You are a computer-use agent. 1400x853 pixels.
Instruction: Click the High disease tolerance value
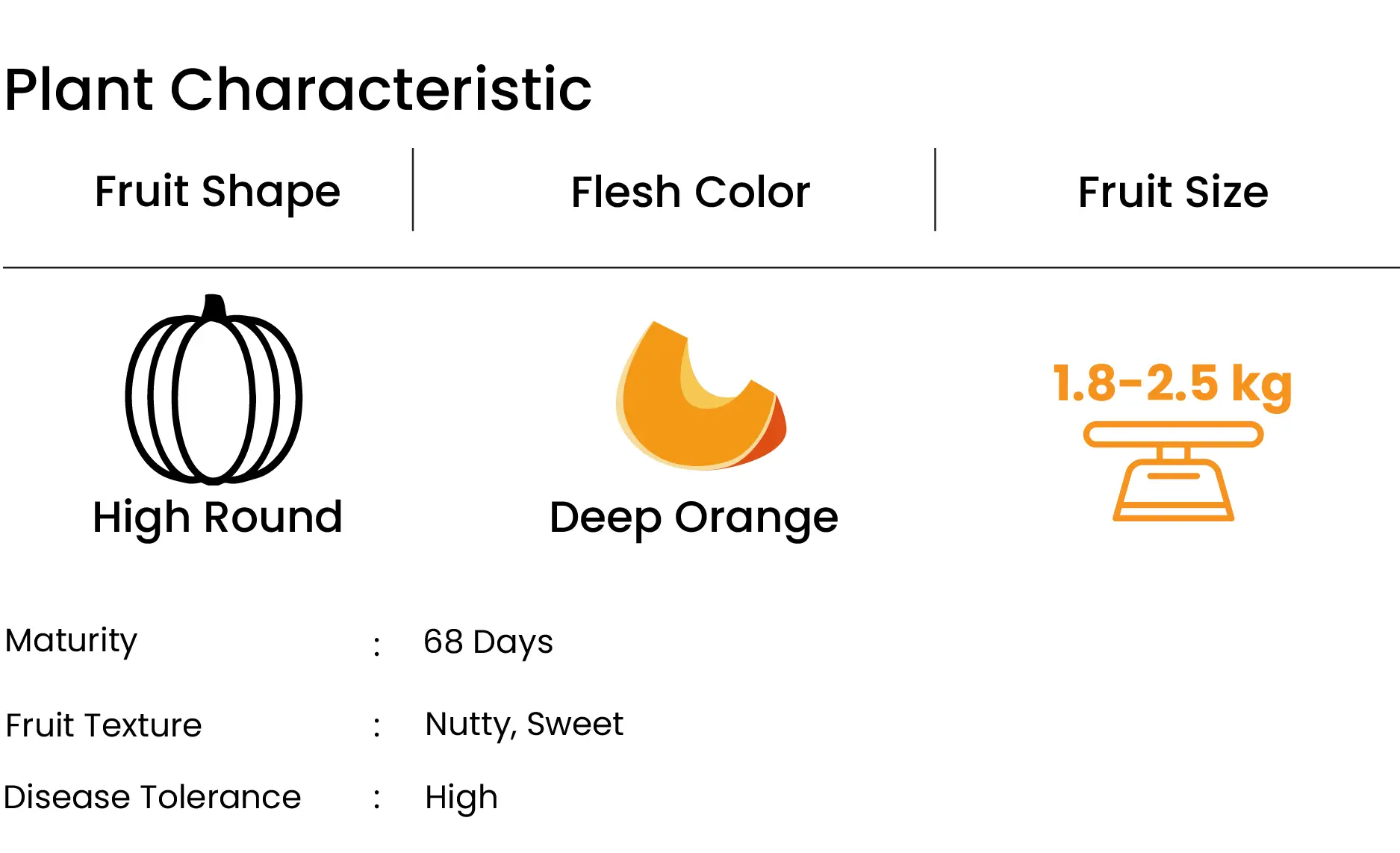[x=461, y=798]
